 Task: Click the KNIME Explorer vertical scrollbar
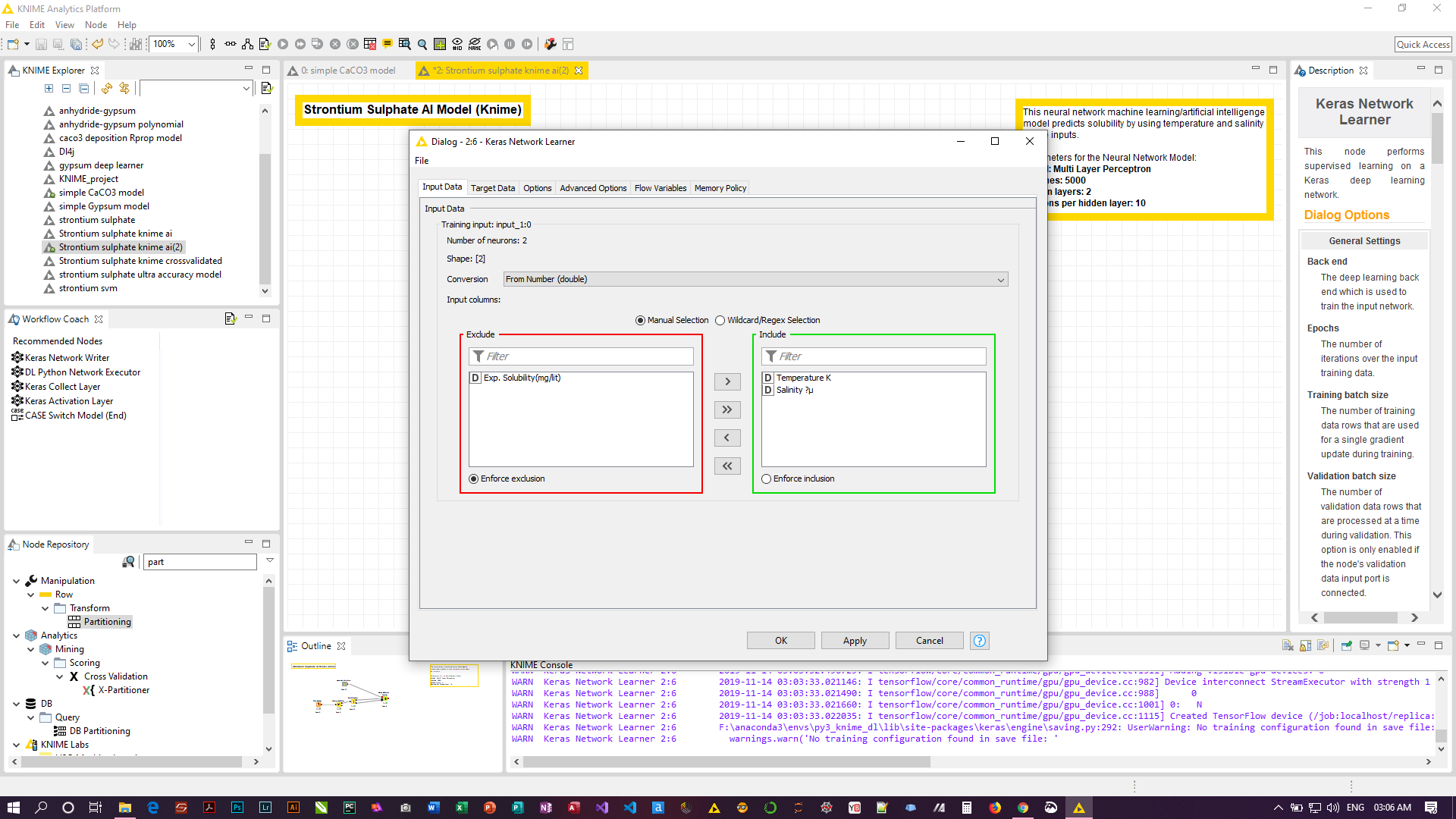tap(265, 220)
